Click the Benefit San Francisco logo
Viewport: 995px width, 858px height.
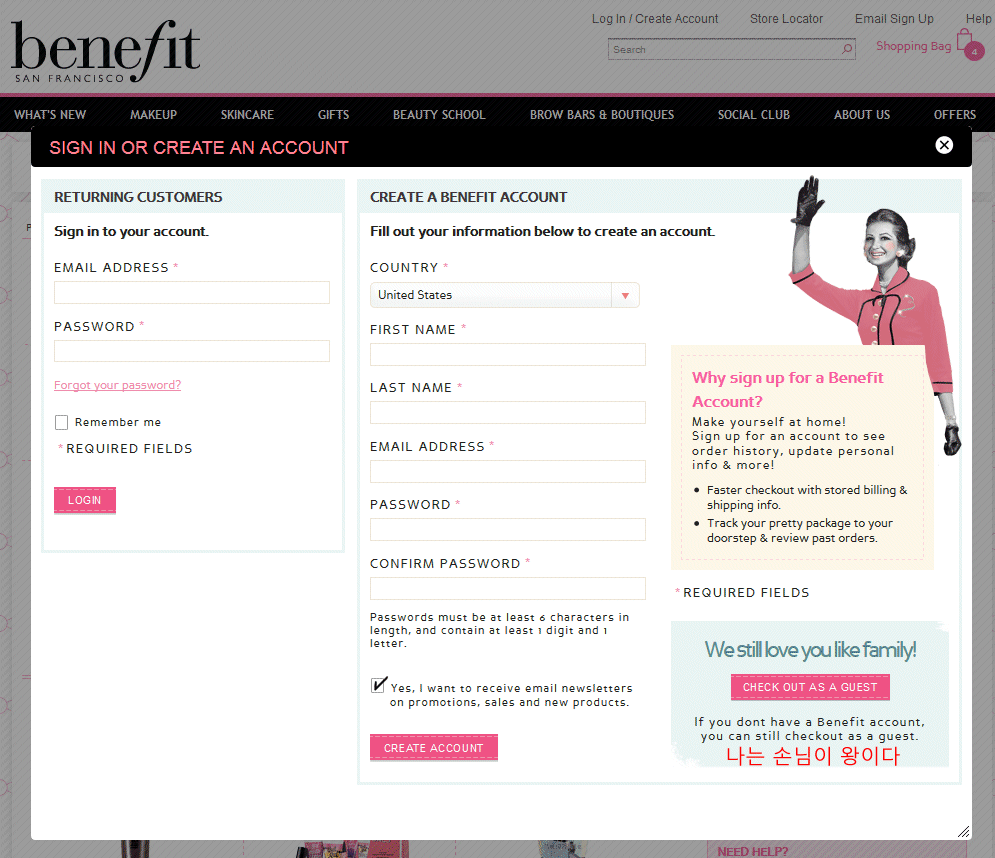[105, 52]
